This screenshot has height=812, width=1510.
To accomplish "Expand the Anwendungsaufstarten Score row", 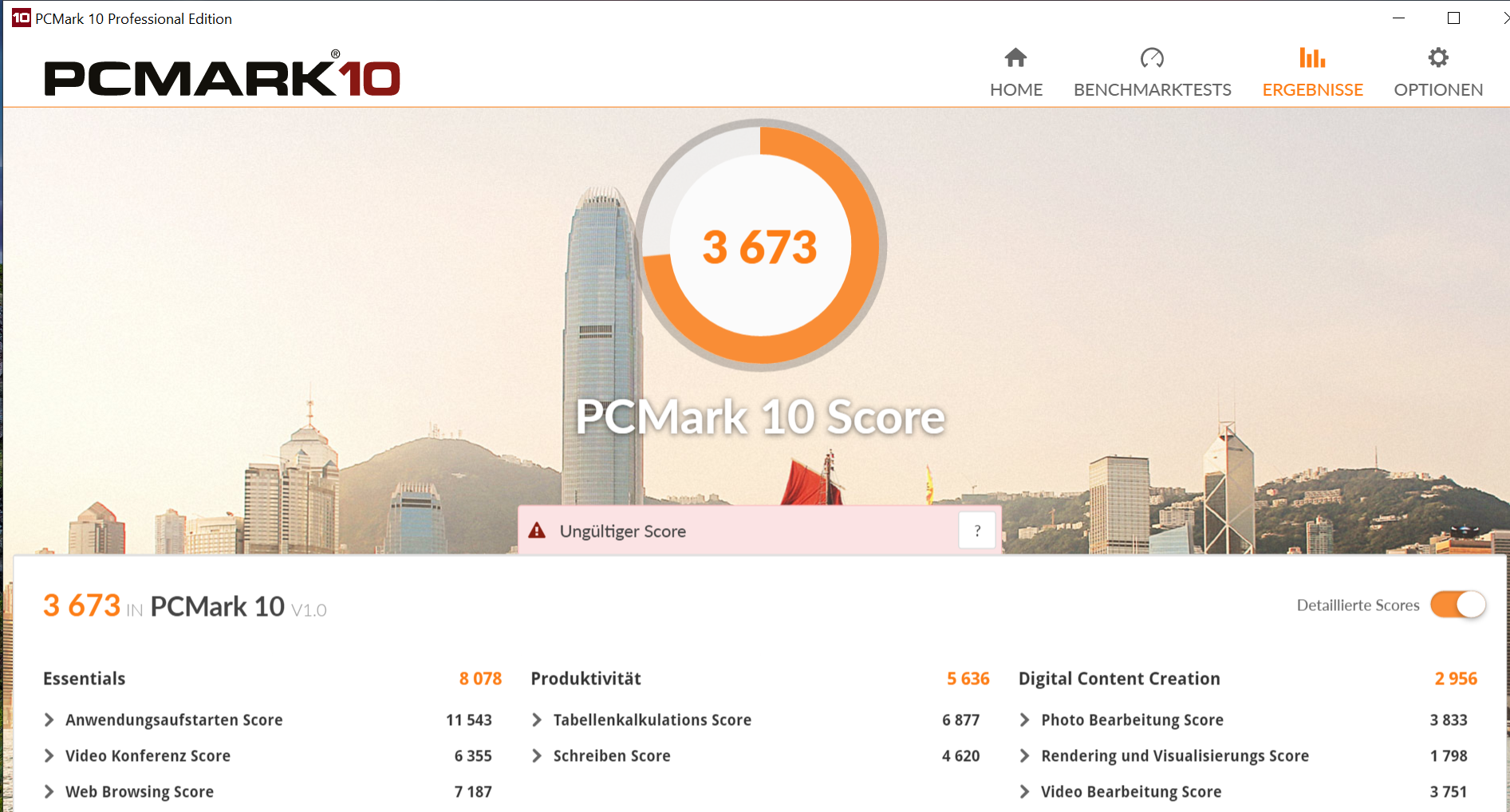I will [x=49, y=720].
